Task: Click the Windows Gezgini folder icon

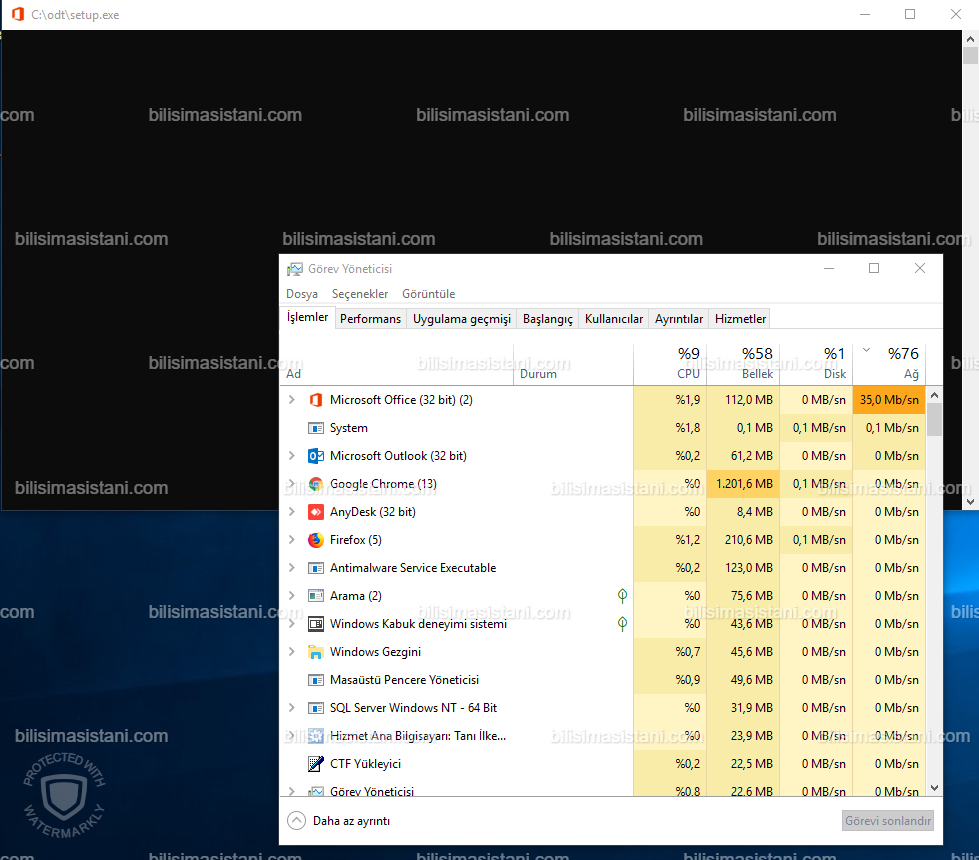Action: pyautogui.click(x=316, y=652)
